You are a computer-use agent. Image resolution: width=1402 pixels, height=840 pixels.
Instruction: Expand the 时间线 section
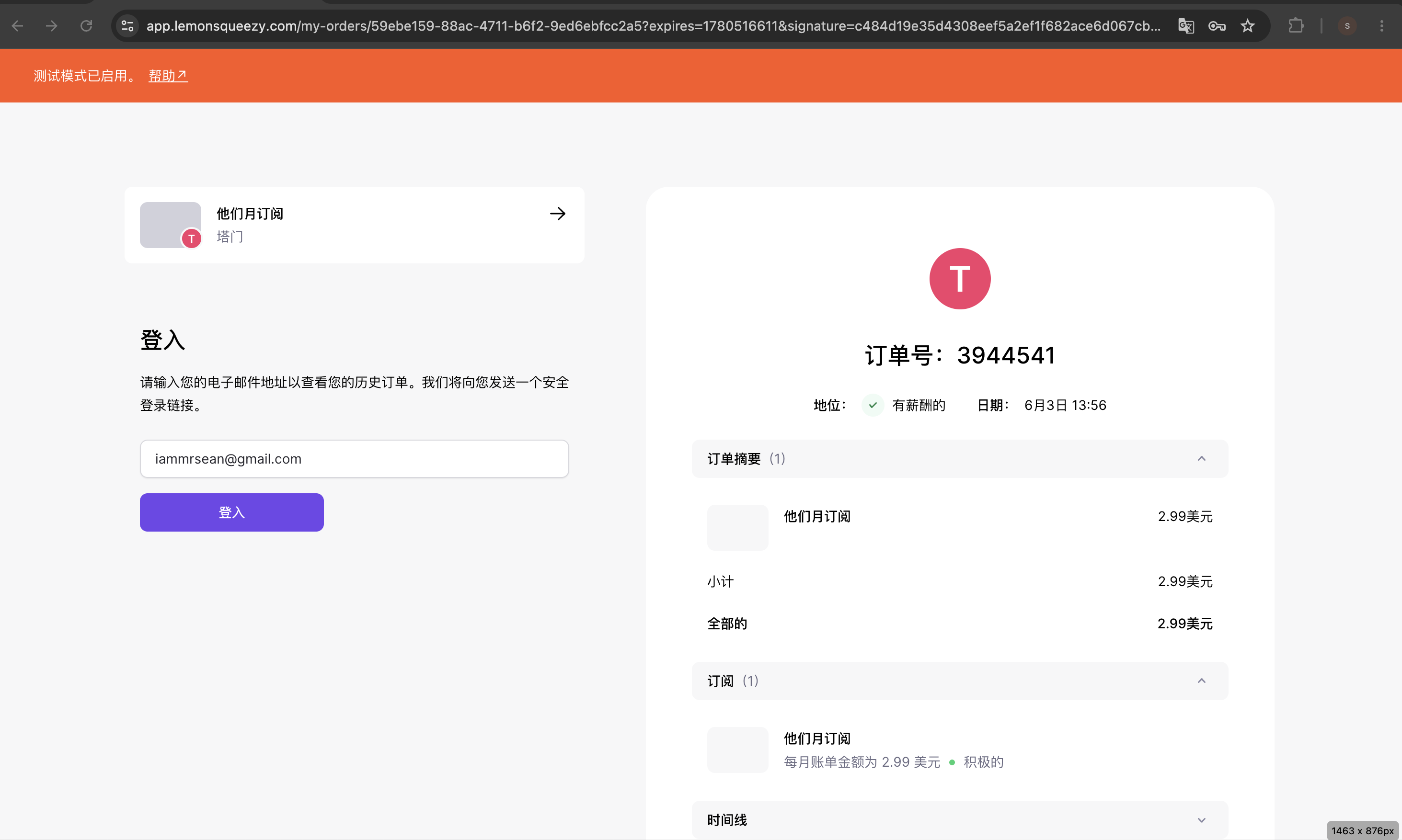(x=960, y=819)
